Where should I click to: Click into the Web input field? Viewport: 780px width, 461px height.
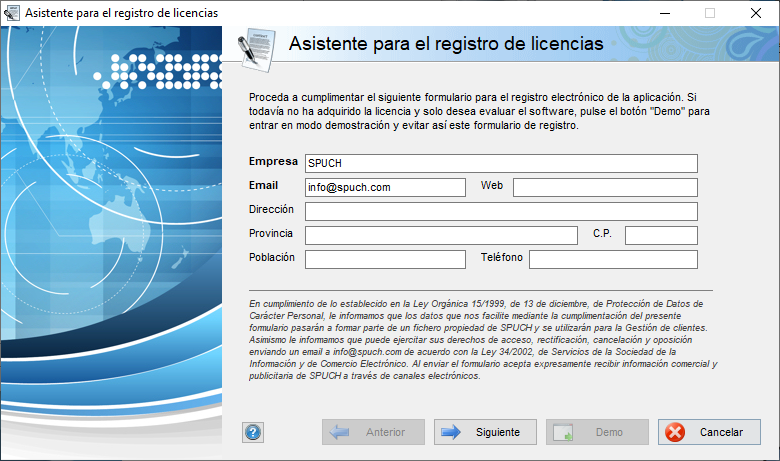[x=605, y=187]
